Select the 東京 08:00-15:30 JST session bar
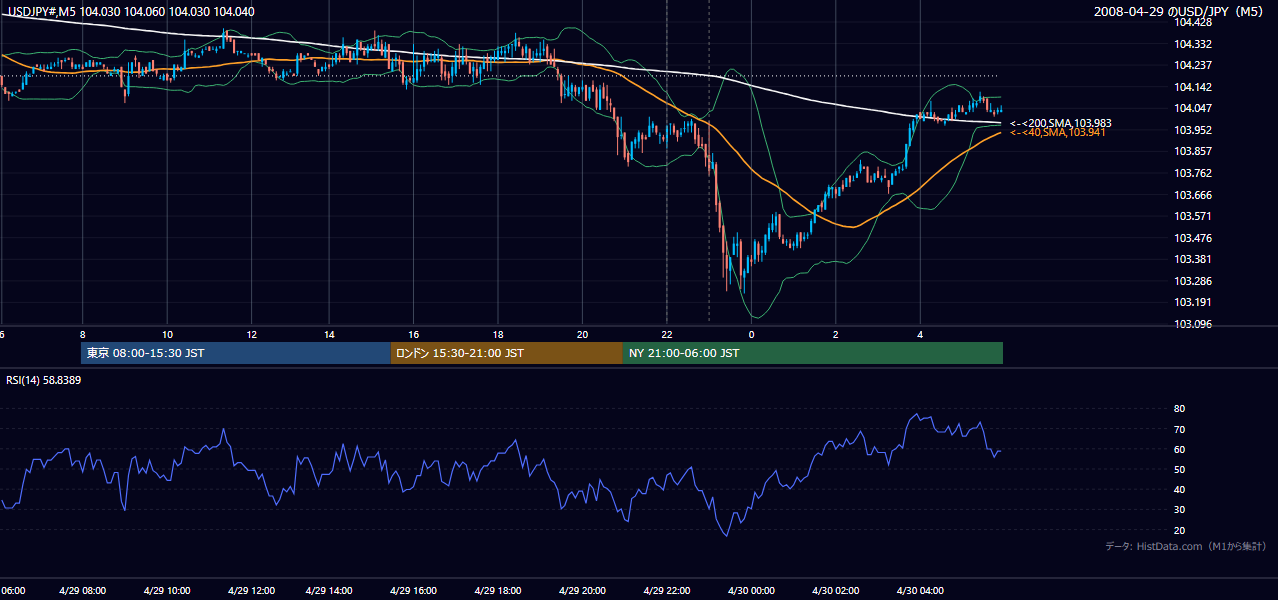The width and height of the screenshot is (1278, 600). click(x=236, y=353)
